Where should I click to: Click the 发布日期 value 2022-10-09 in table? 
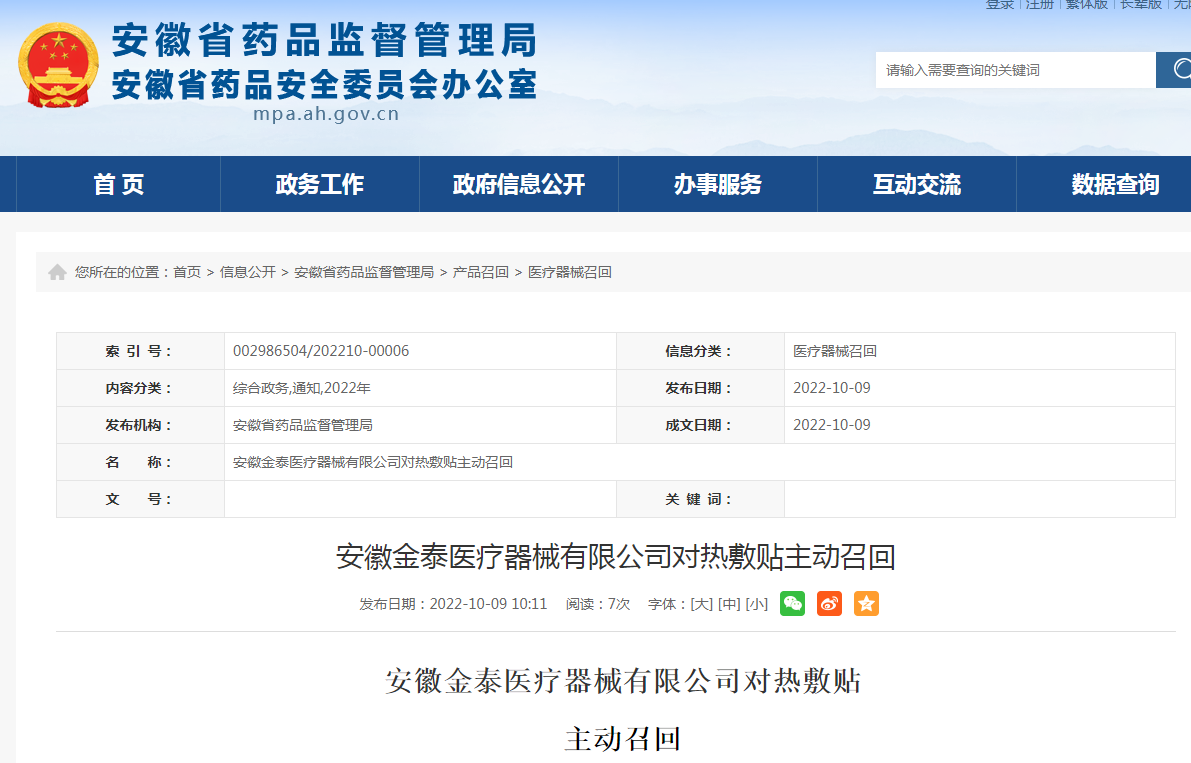[832, 388]
